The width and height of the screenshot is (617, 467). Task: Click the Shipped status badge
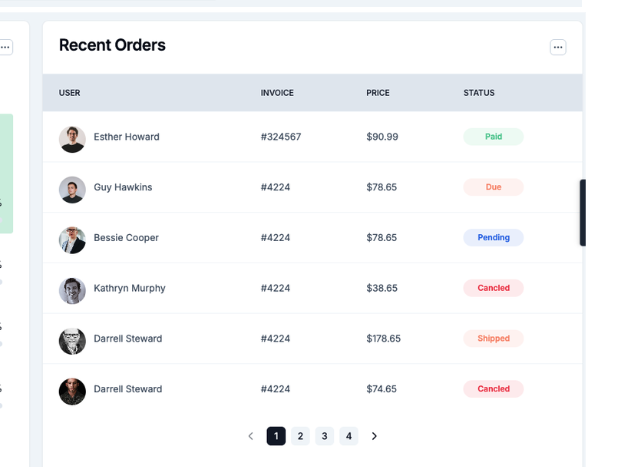click(x=493, y=339)
